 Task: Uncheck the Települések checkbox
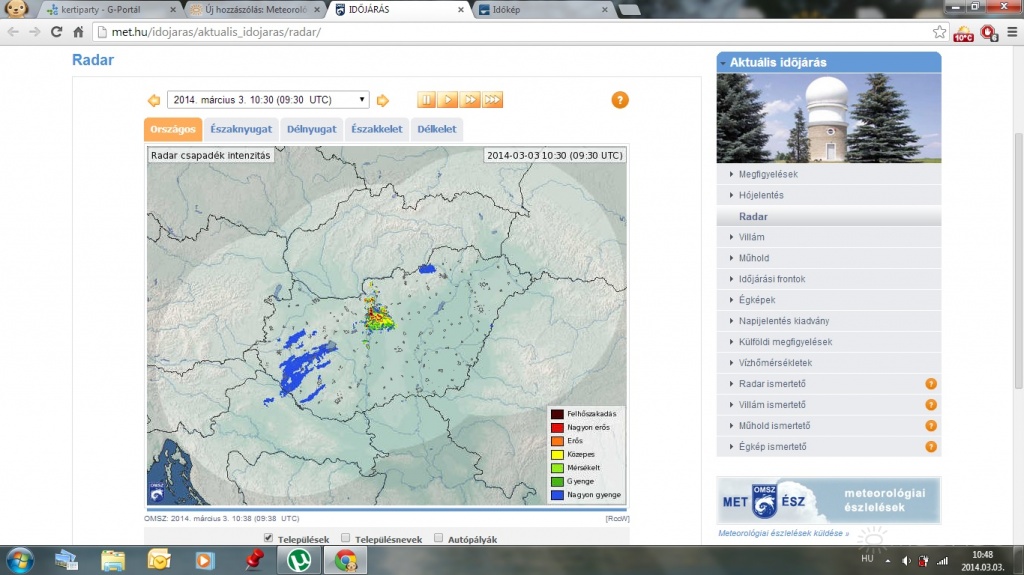(268, 538)
